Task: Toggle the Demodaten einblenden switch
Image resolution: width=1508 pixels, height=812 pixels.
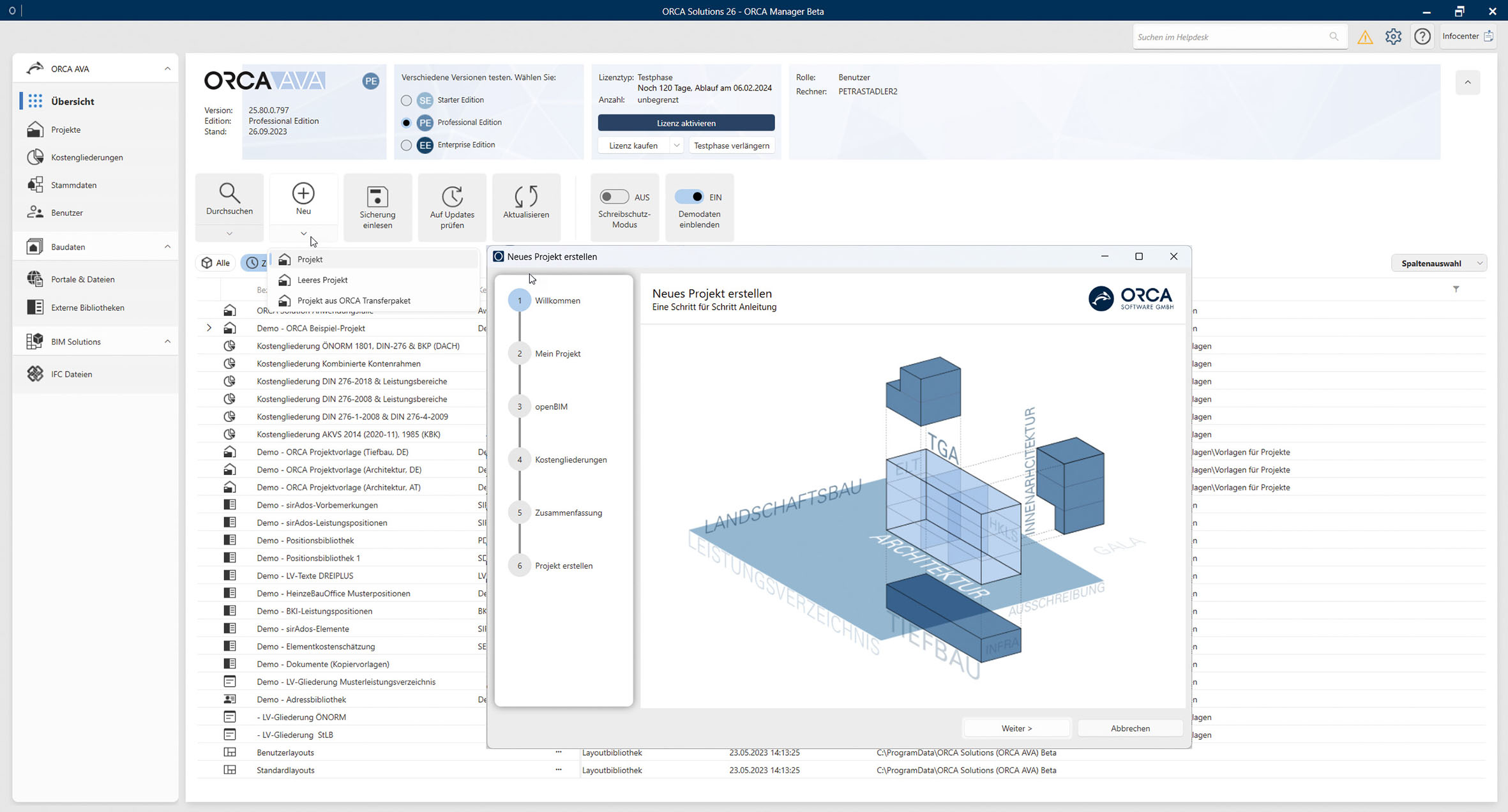Action: tap(690, 197)
